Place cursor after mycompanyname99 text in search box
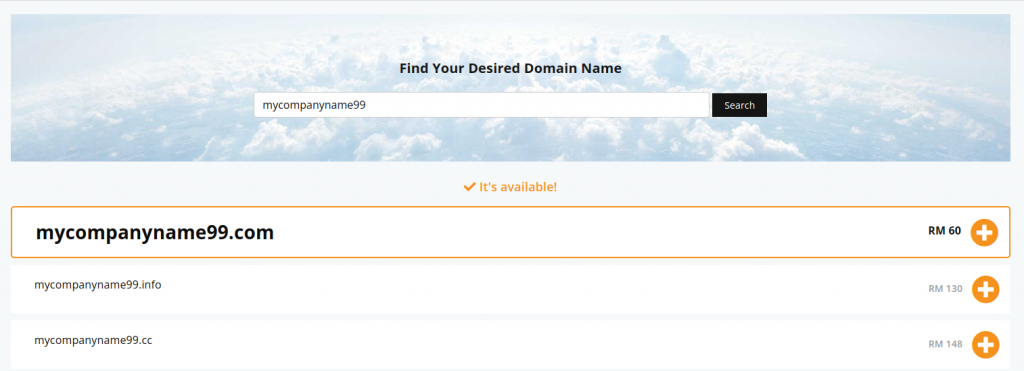1024x371 pixels. click(x=367, y=105)
